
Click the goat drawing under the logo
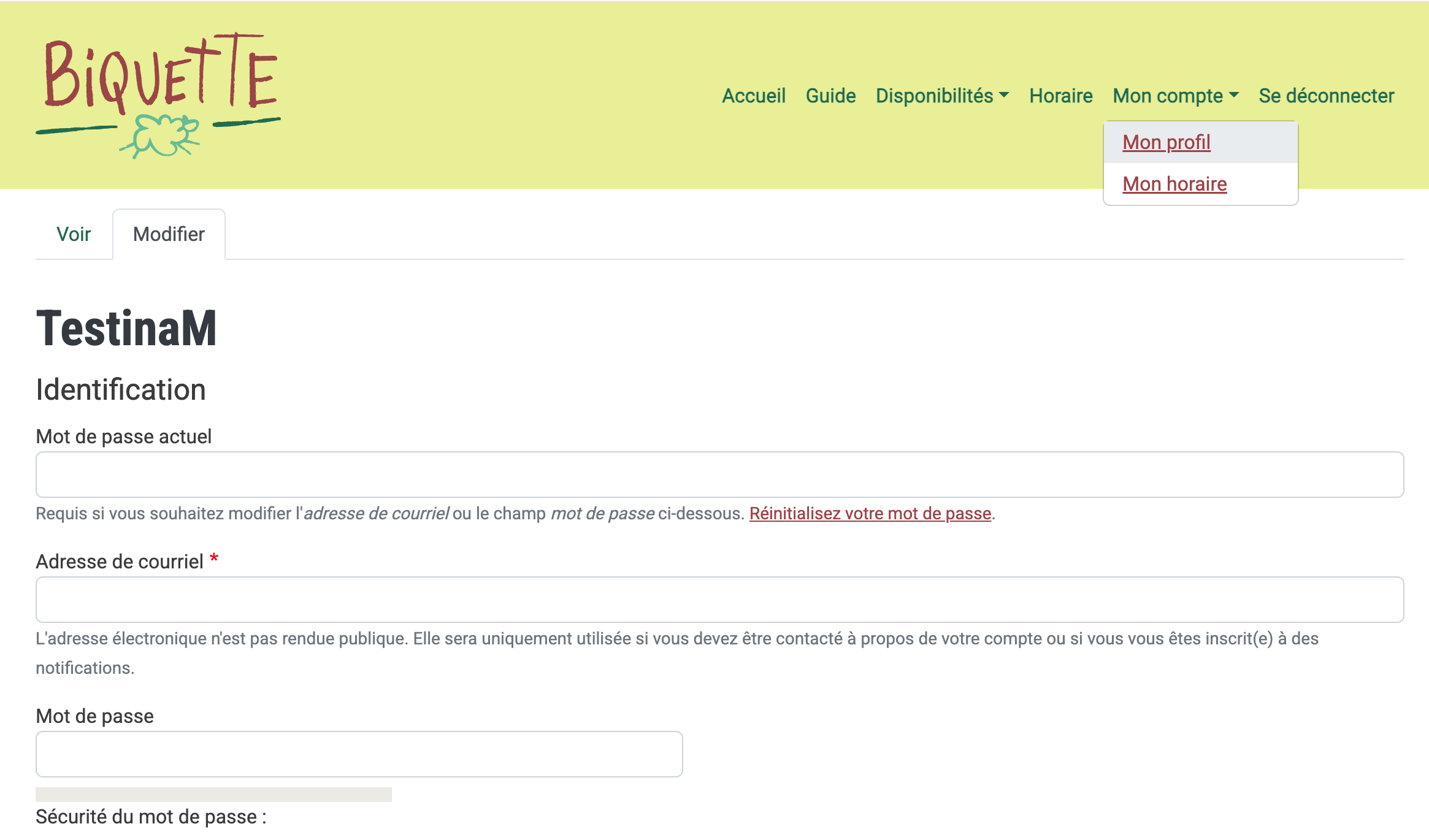point(163,137)
